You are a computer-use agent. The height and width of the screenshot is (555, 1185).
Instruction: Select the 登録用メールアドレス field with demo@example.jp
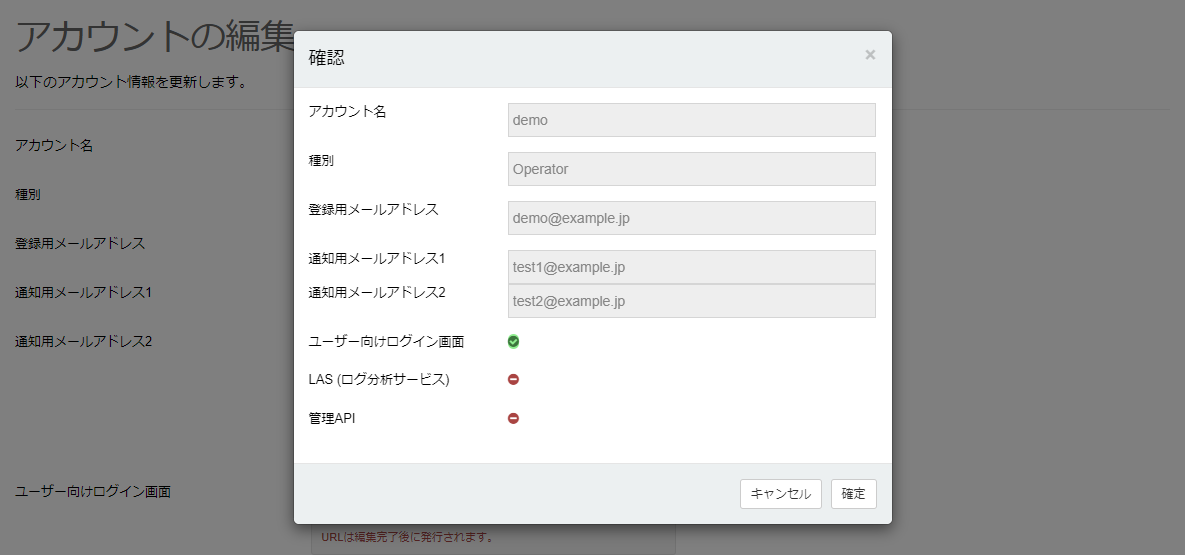pos(691,218)
